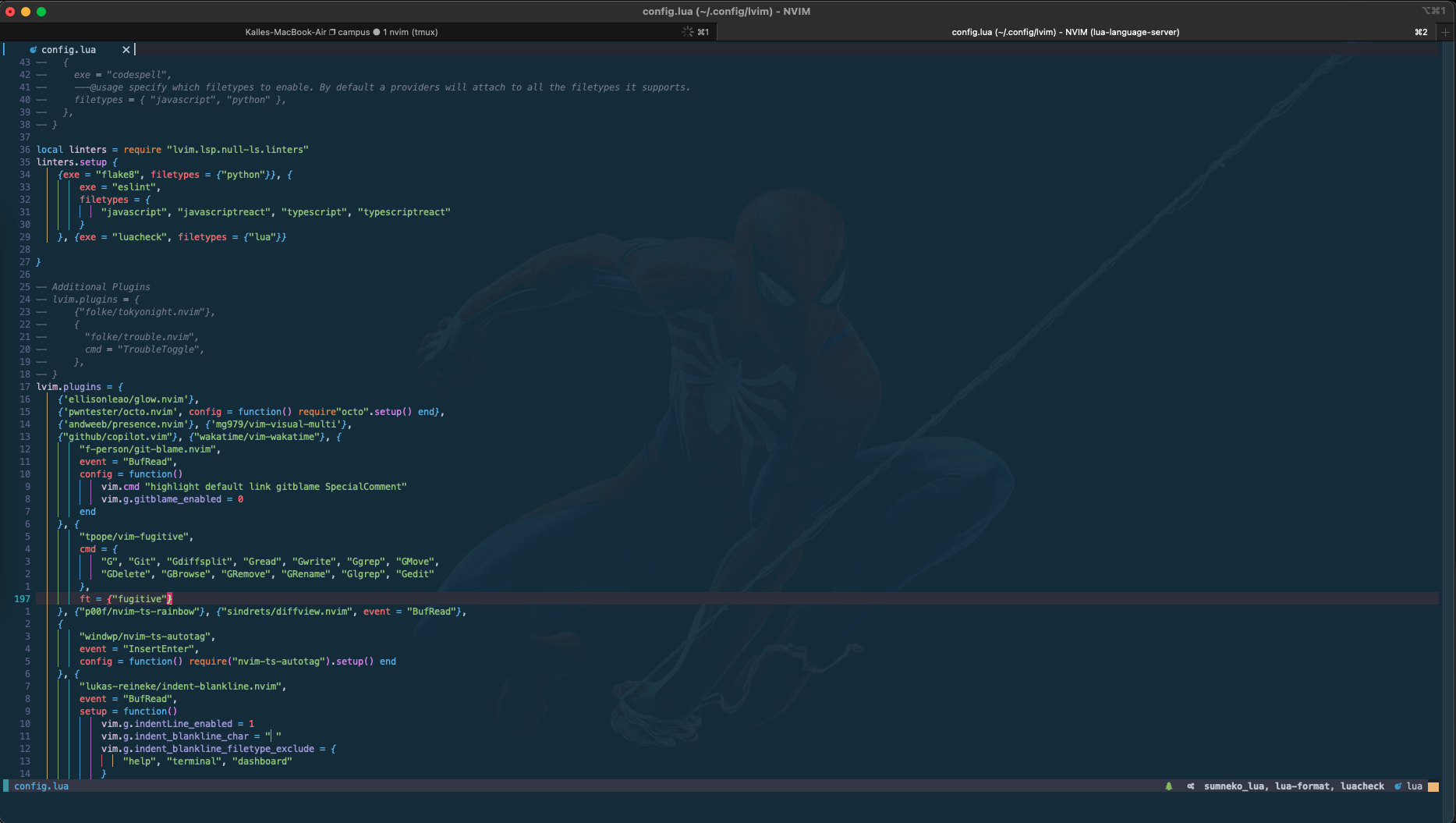Viewport: 1456px width, 823px height.
Task: Click config.lua filename in the statusline
Action: [41, 786]
